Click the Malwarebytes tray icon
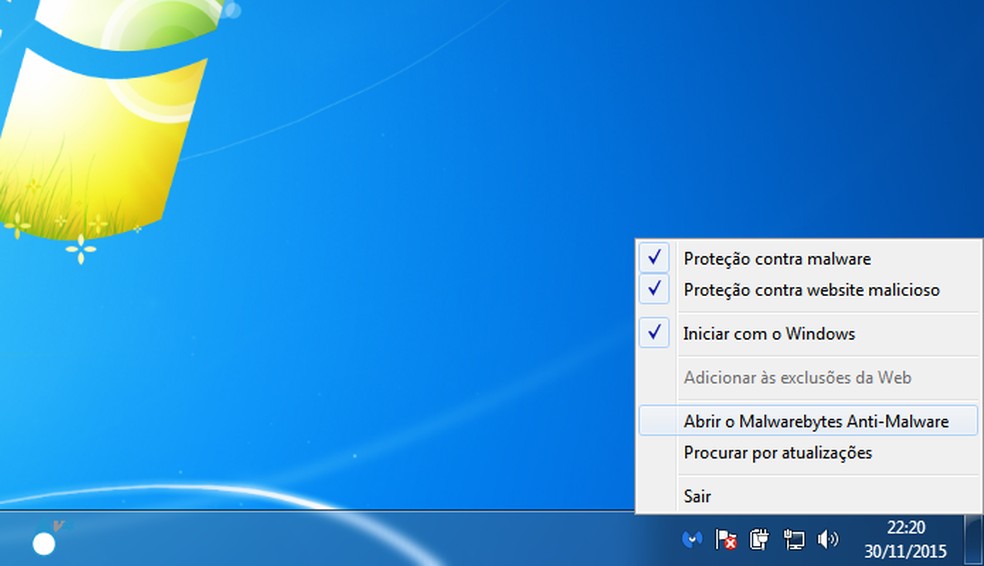Viewport: 984px width, 566px height. (x=692, y=539)
